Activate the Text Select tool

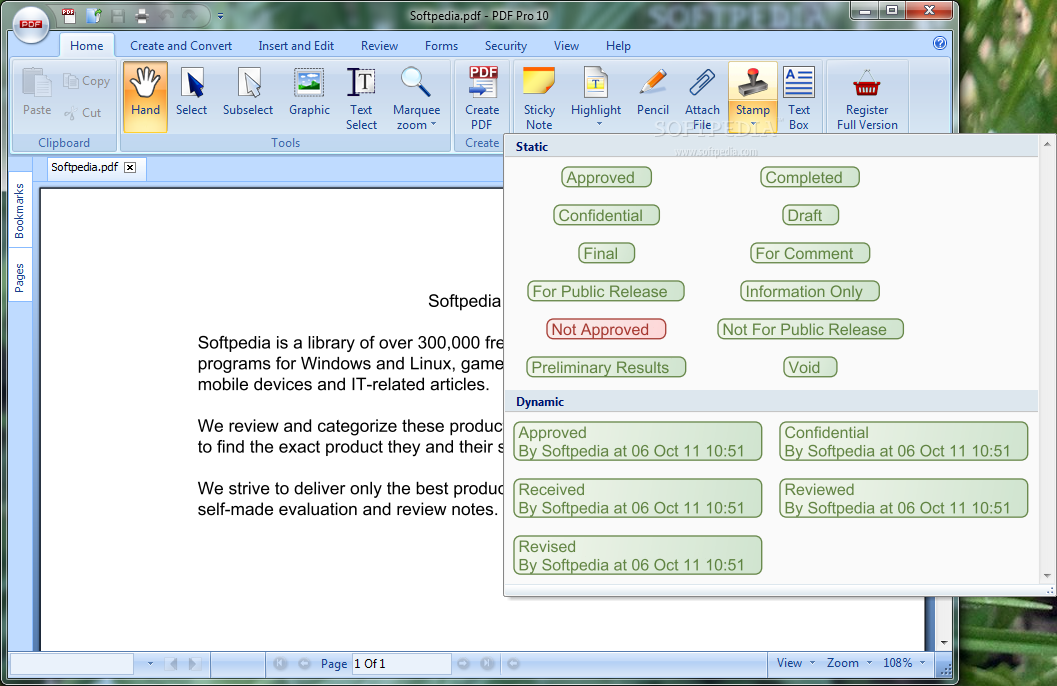pos(361,96)
